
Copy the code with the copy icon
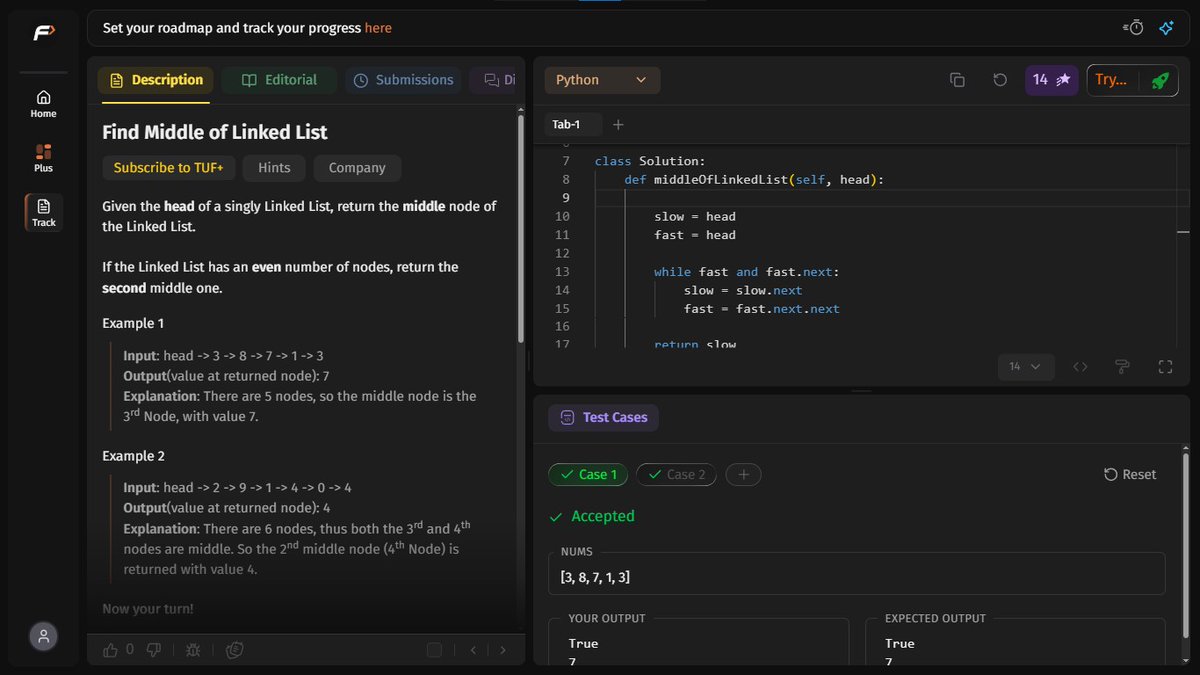coord(957,80)
